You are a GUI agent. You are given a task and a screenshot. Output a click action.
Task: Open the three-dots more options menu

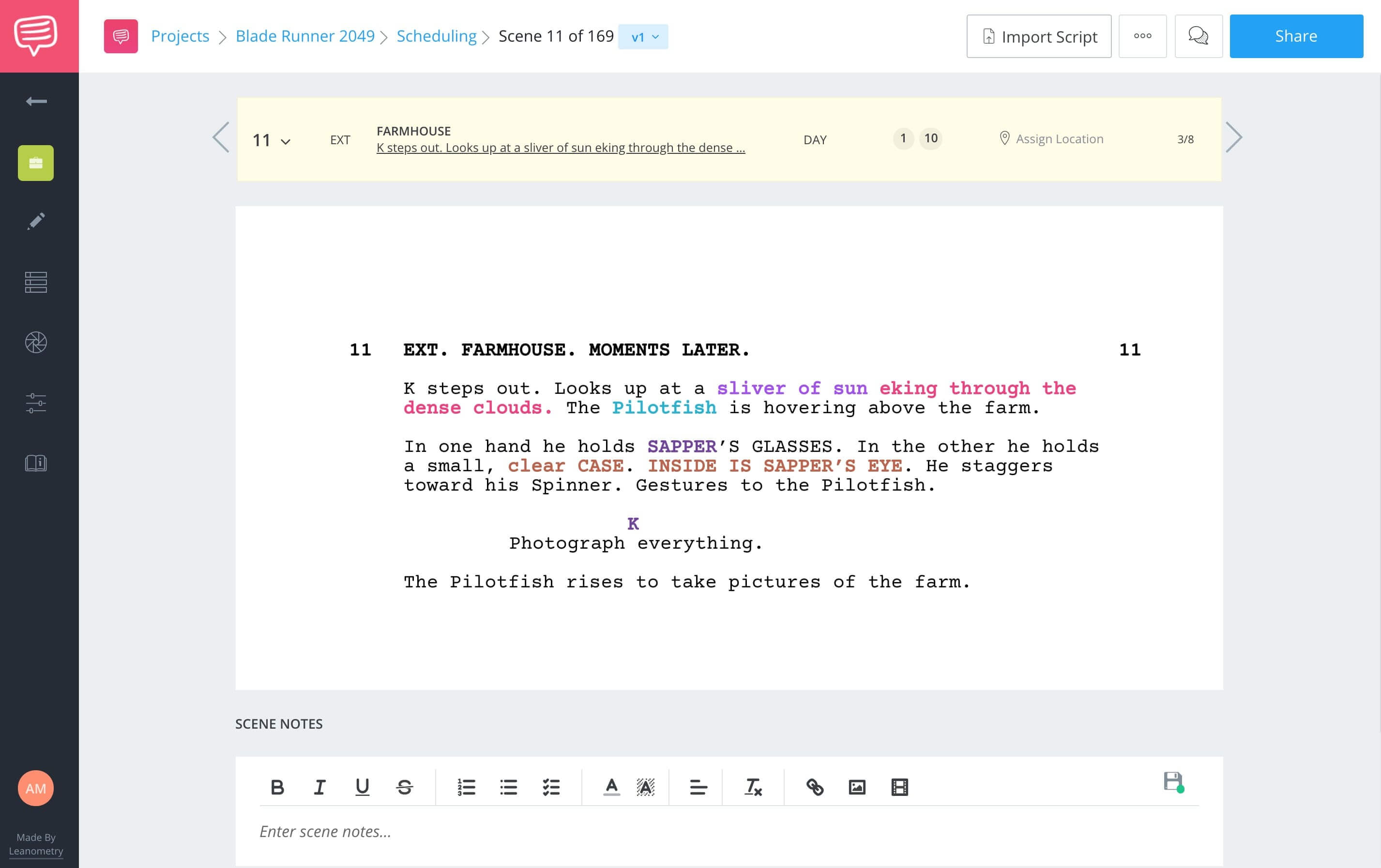coord(1142,36)
